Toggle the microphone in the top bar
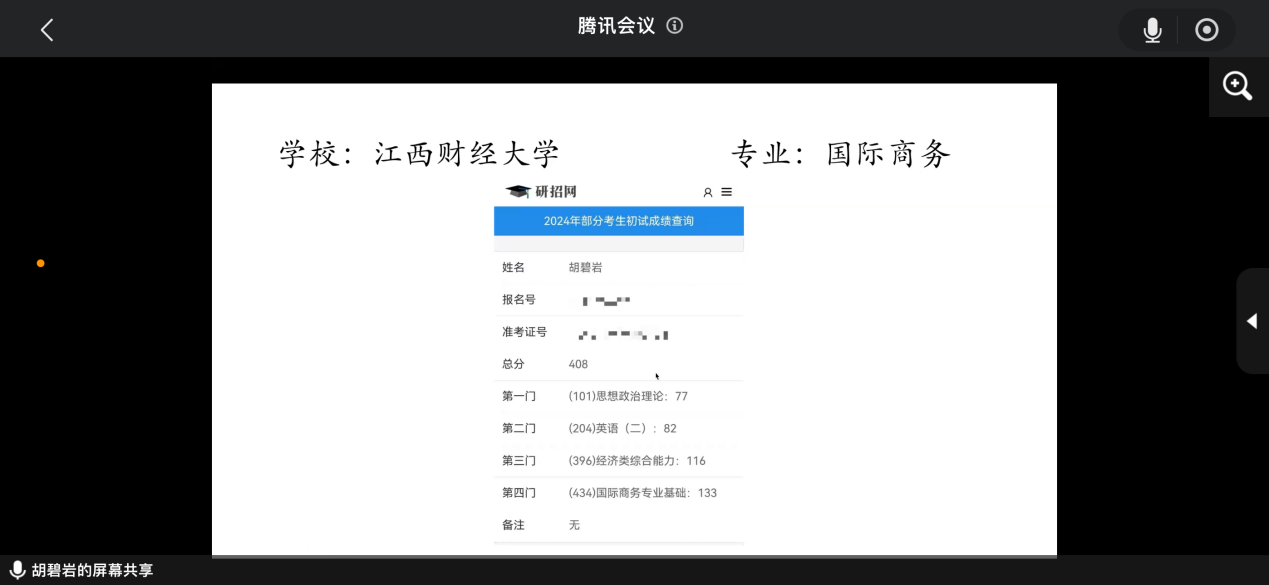 click(1153, 30)
